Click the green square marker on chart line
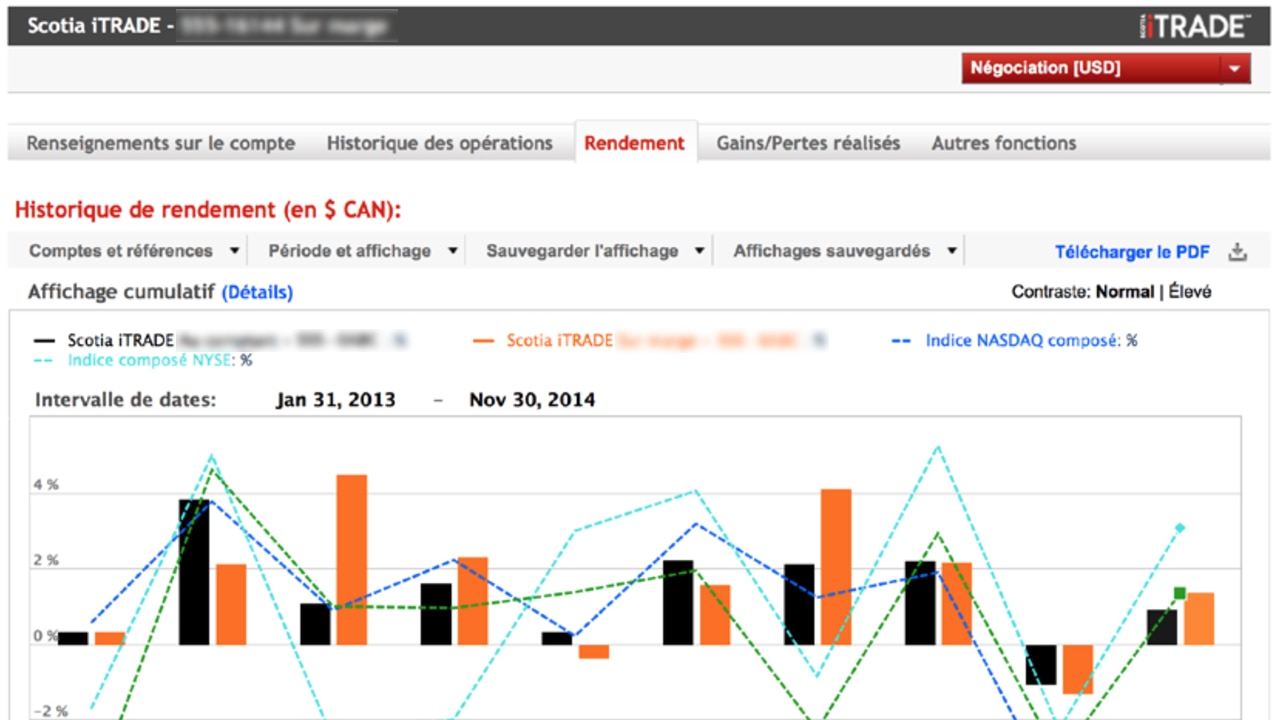The image size is (1280, 720). coord(1180,593)
